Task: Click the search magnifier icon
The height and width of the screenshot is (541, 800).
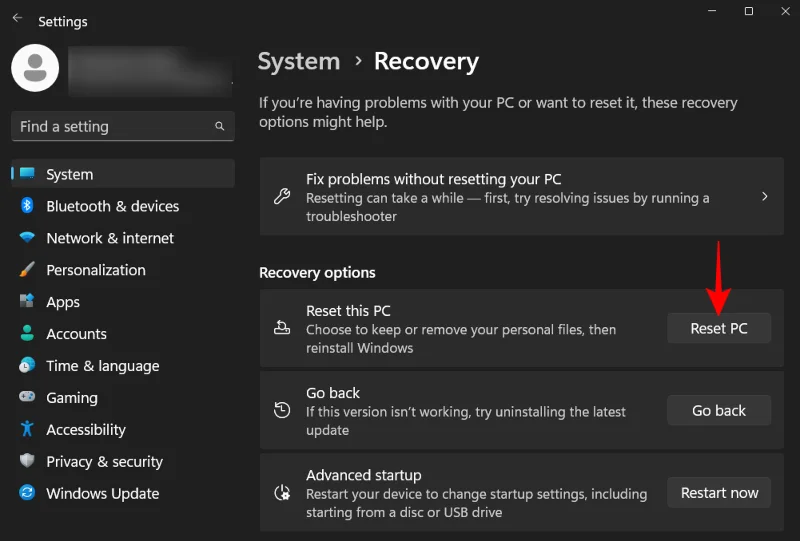Action: [x=220, y=126]
